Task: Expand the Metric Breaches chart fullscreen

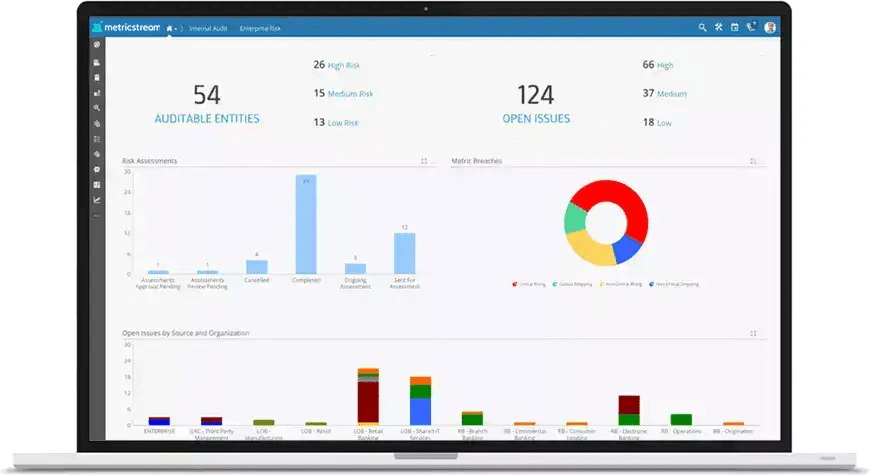Action: click(753, 161)
